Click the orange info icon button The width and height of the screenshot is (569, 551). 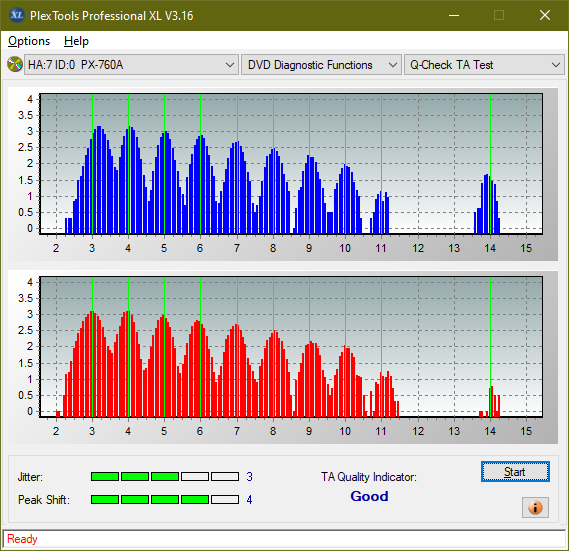535,507
